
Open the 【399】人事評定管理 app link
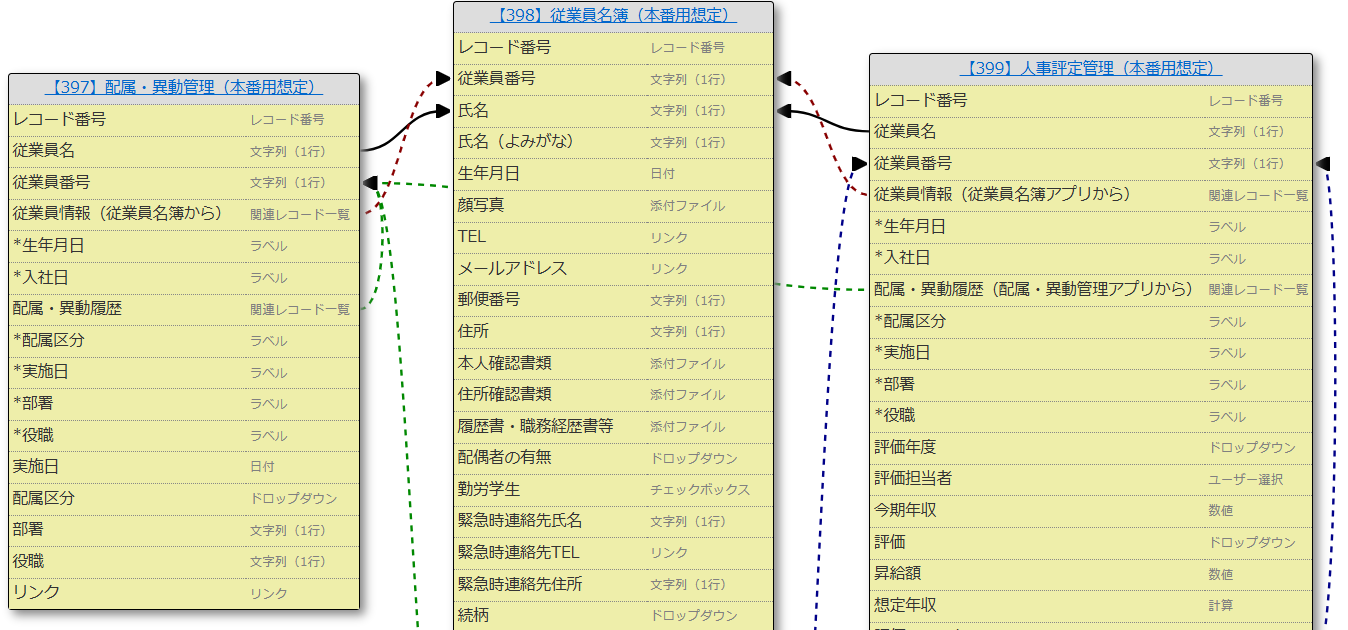[1090, 69]
